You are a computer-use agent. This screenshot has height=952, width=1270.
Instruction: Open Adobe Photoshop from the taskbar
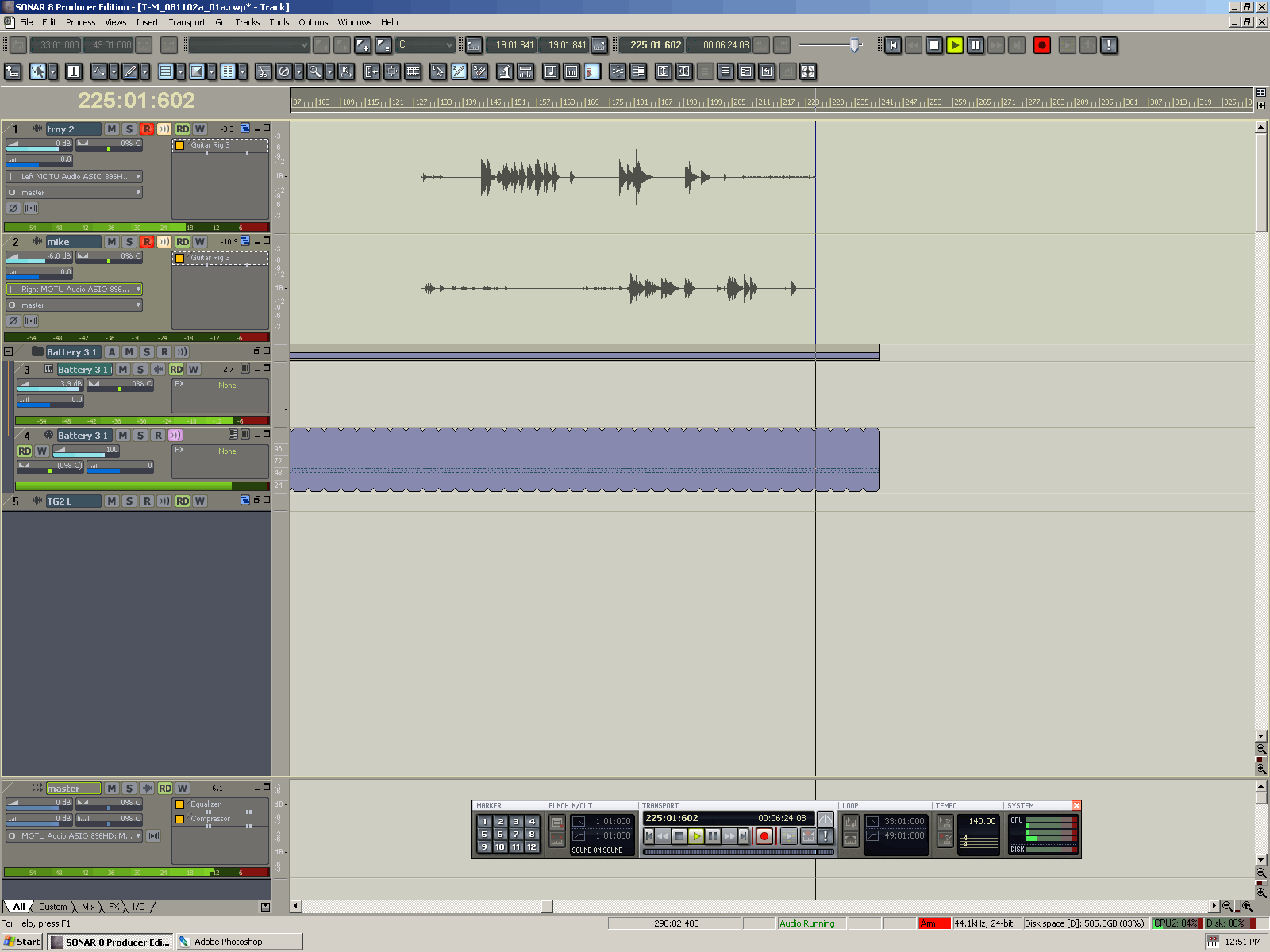click(x=238, y=942)
